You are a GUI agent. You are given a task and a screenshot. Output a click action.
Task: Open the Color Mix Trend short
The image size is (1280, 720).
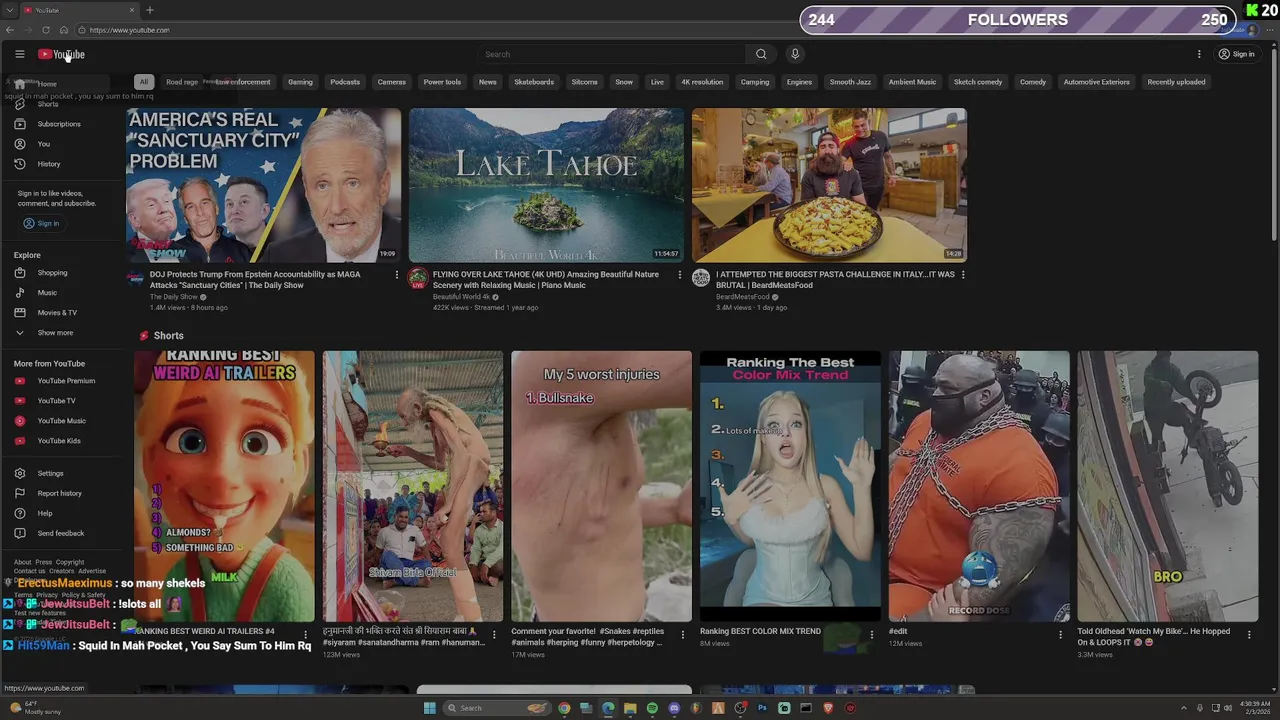[x=790, y=486]
